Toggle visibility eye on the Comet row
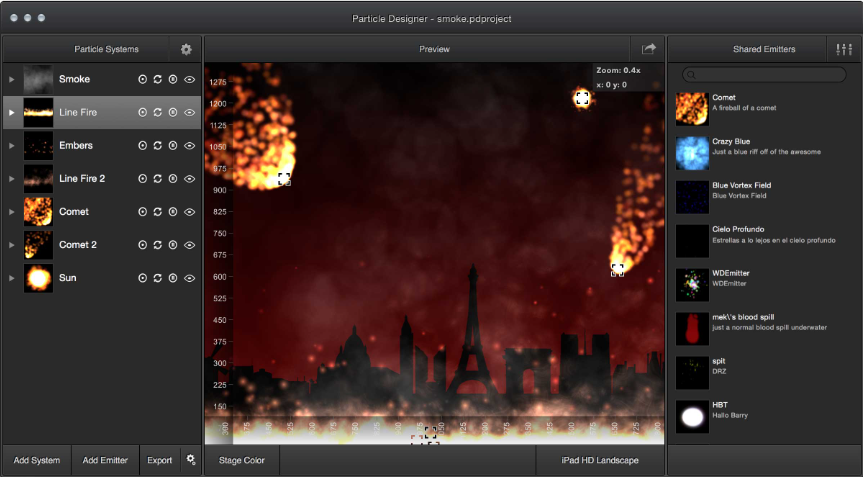Screen dimensions: 863x477 click(189, 212)
